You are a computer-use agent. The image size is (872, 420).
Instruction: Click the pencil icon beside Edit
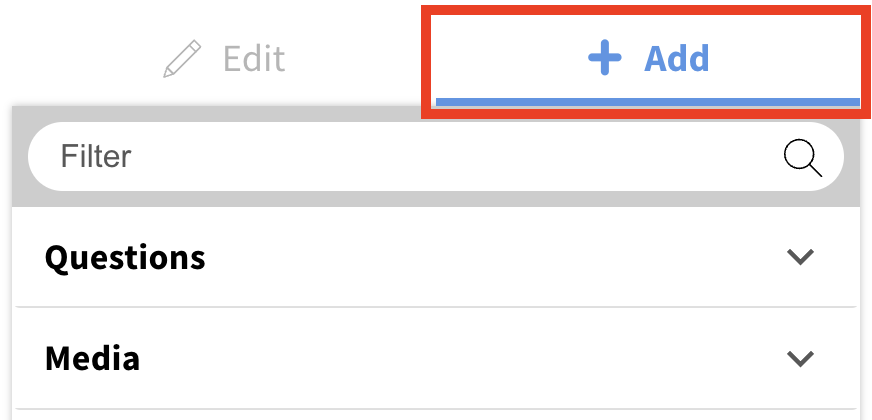click(x=182, y=58)
